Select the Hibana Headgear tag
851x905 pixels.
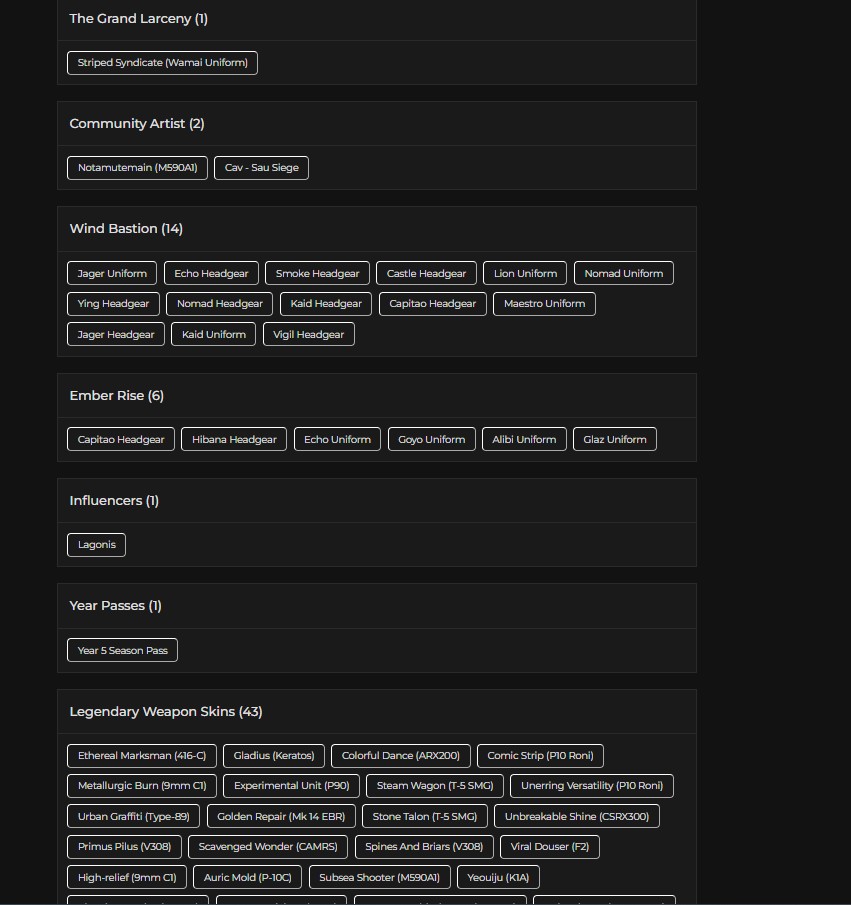234,440
